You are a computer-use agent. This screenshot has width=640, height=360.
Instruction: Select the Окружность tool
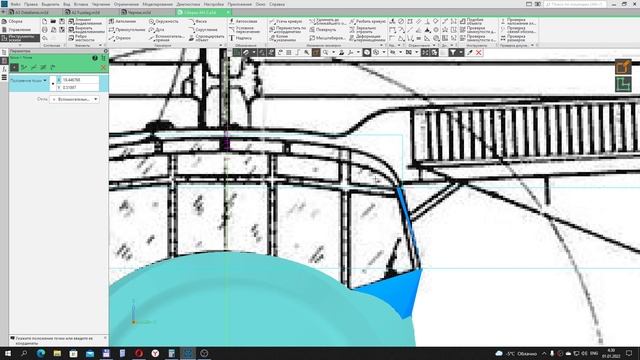[x=164, y=21]
